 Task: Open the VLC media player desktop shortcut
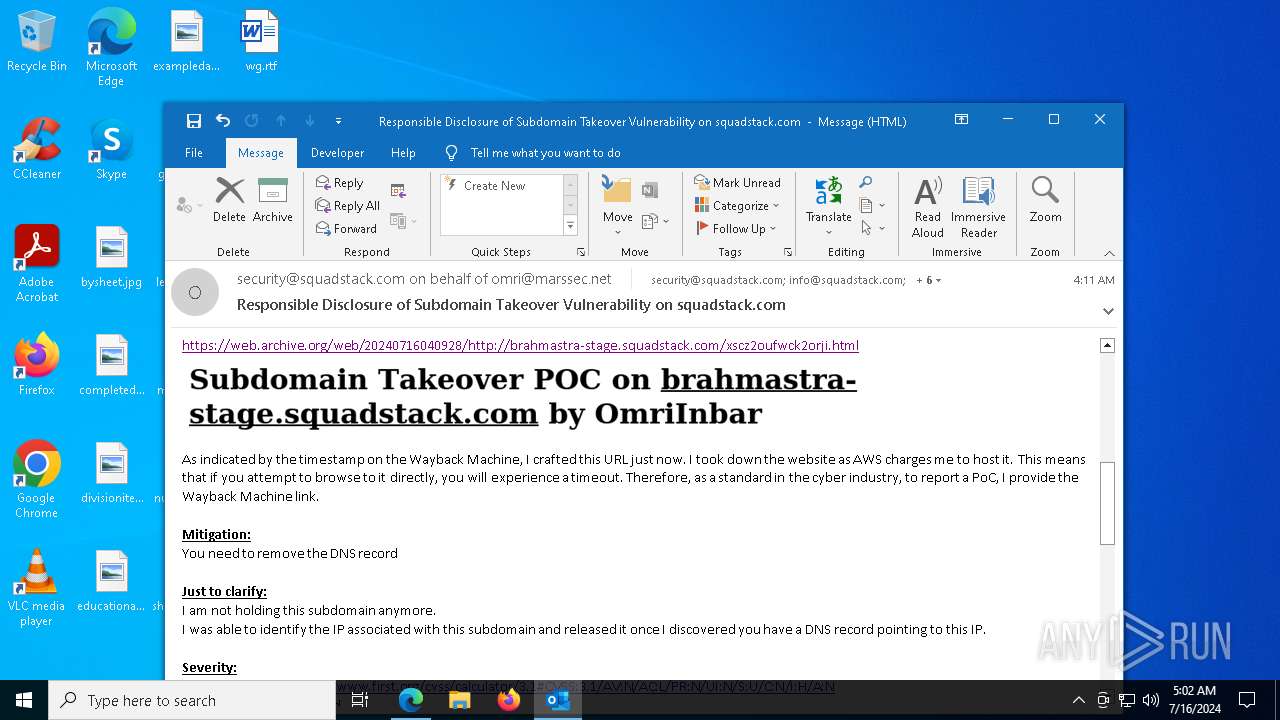(37, 588)
